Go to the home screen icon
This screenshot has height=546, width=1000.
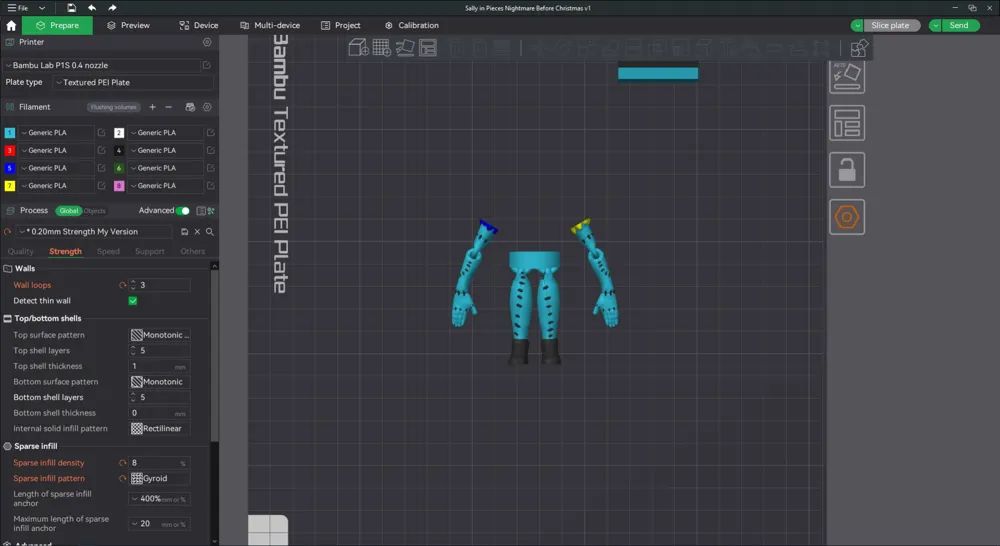pyautogui.click(x=11, y=26)
